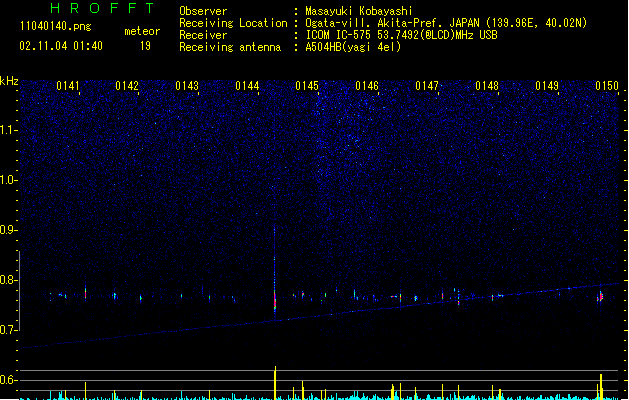
Task: Select the A504HB(yagi 4el) antenna text
Action: point(353,47)
